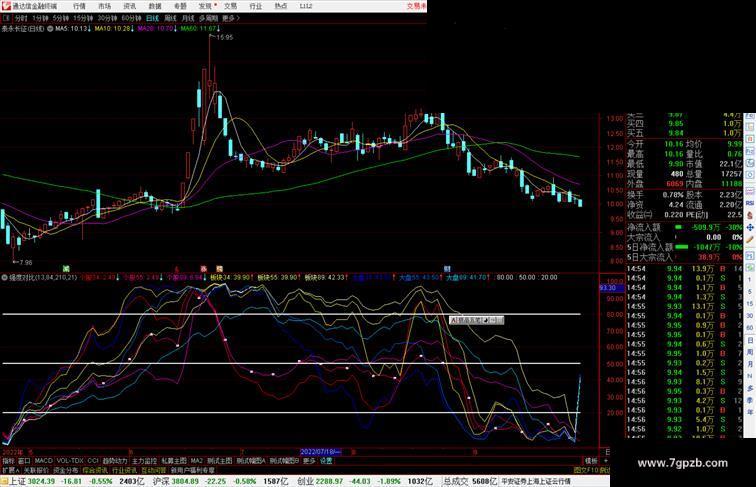The height and width of the screenshot is (487, 756).
Task: Open the 互动问答 tab
Action: [154, 470]
